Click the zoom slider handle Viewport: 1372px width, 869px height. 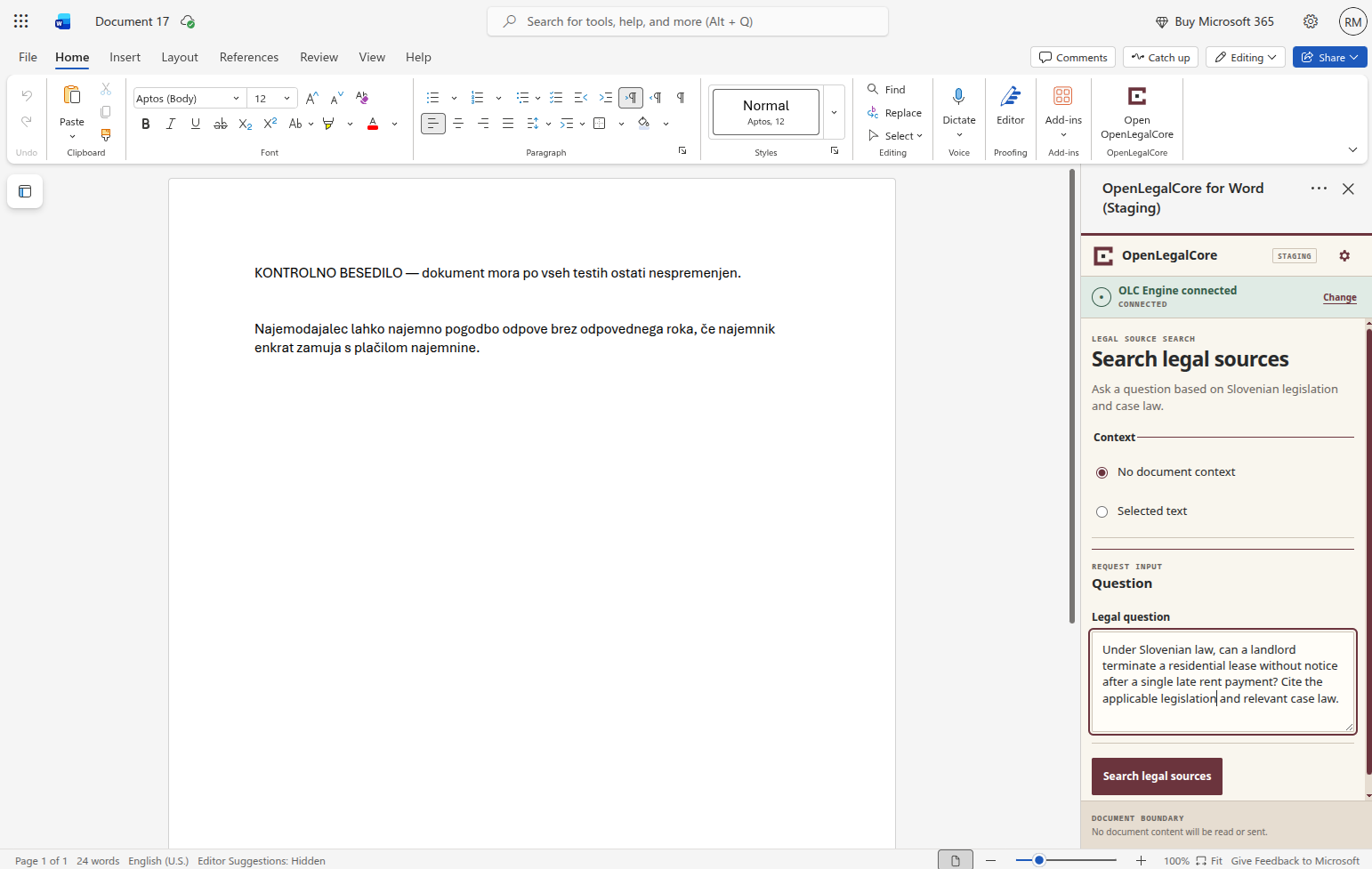(x=1038, y=860)
